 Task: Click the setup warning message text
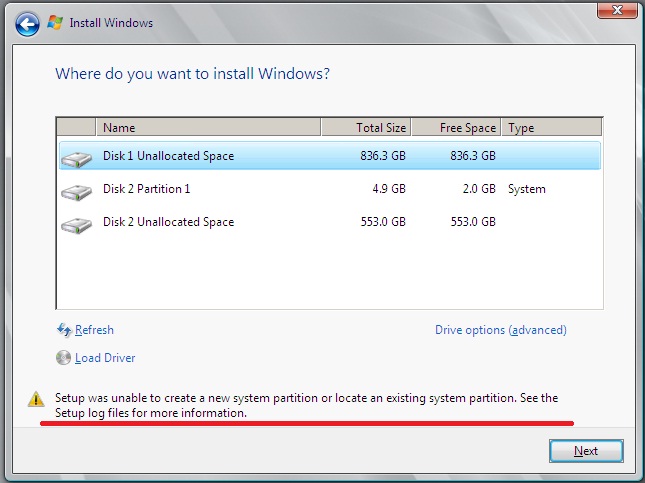306,405
